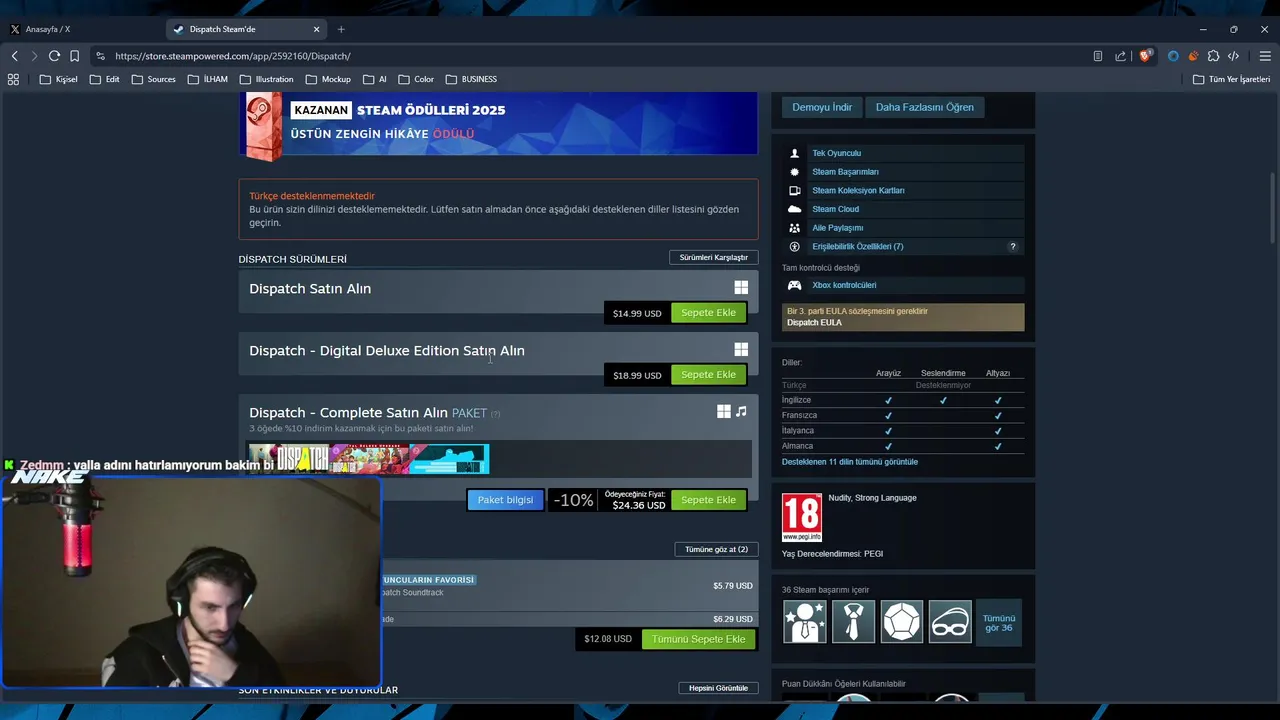
Task: Open the Brave Shields lion icon
Action: [x=1146, y=56]
